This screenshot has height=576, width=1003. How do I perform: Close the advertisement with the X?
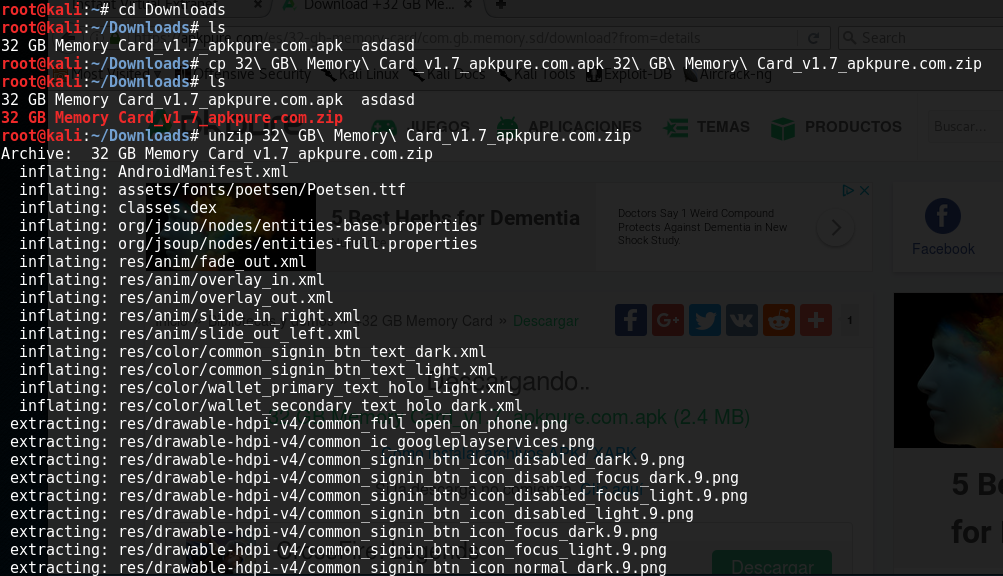point(863,190)
